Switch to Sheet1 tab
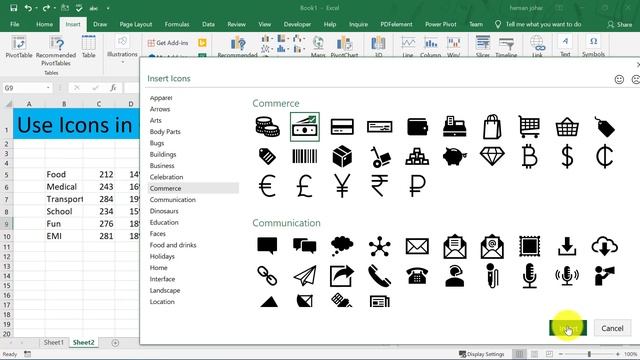 pyautogui.click(x=54, y=342)
